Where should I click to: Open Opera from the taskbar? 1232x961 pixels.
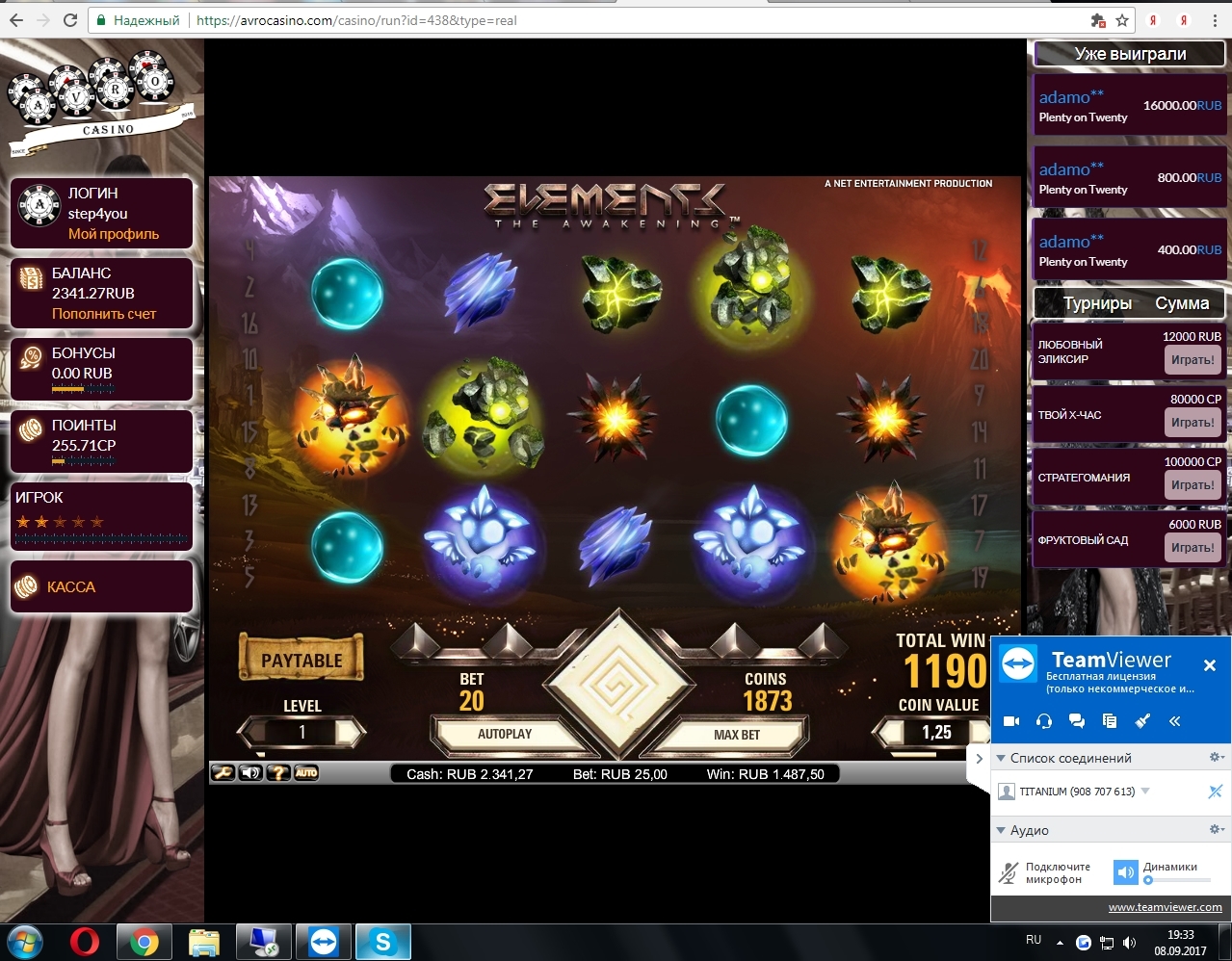[x=85, y=942]
